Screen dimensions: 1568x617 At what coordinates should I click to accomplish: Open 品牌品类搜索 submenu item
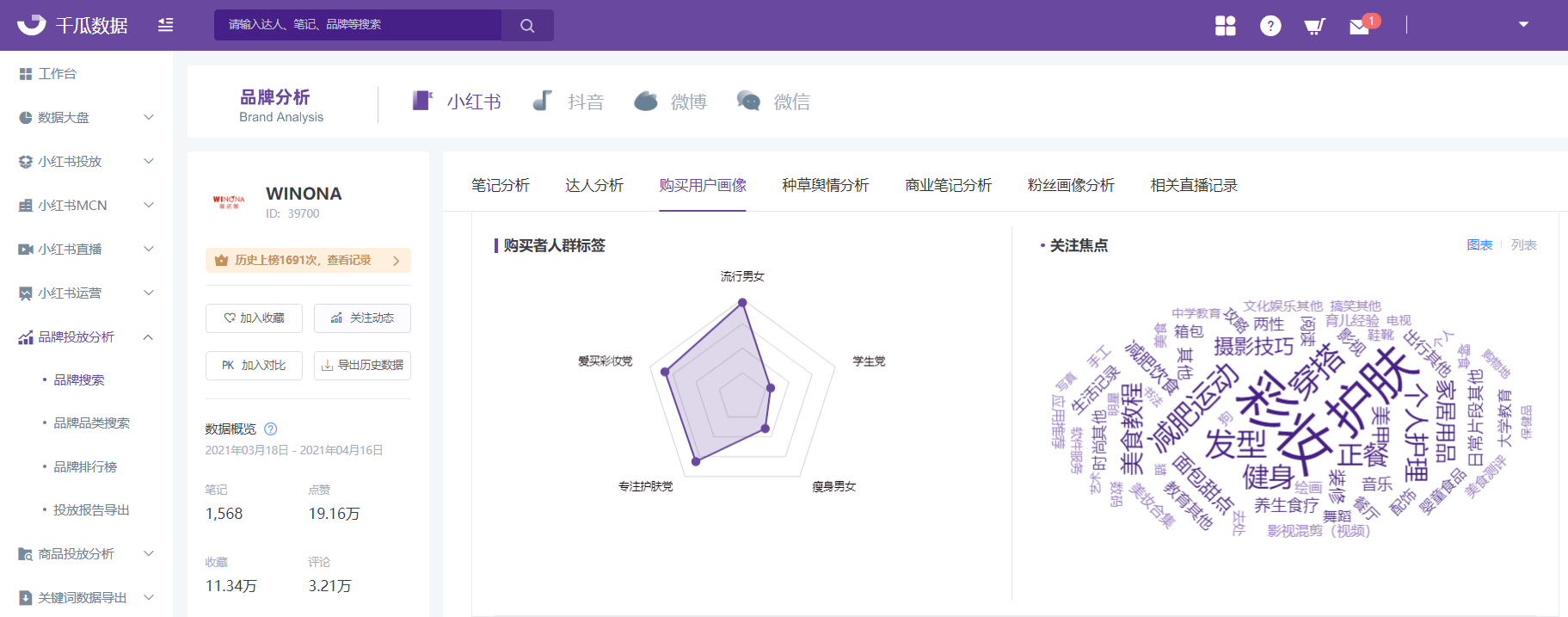pos(92,423)
